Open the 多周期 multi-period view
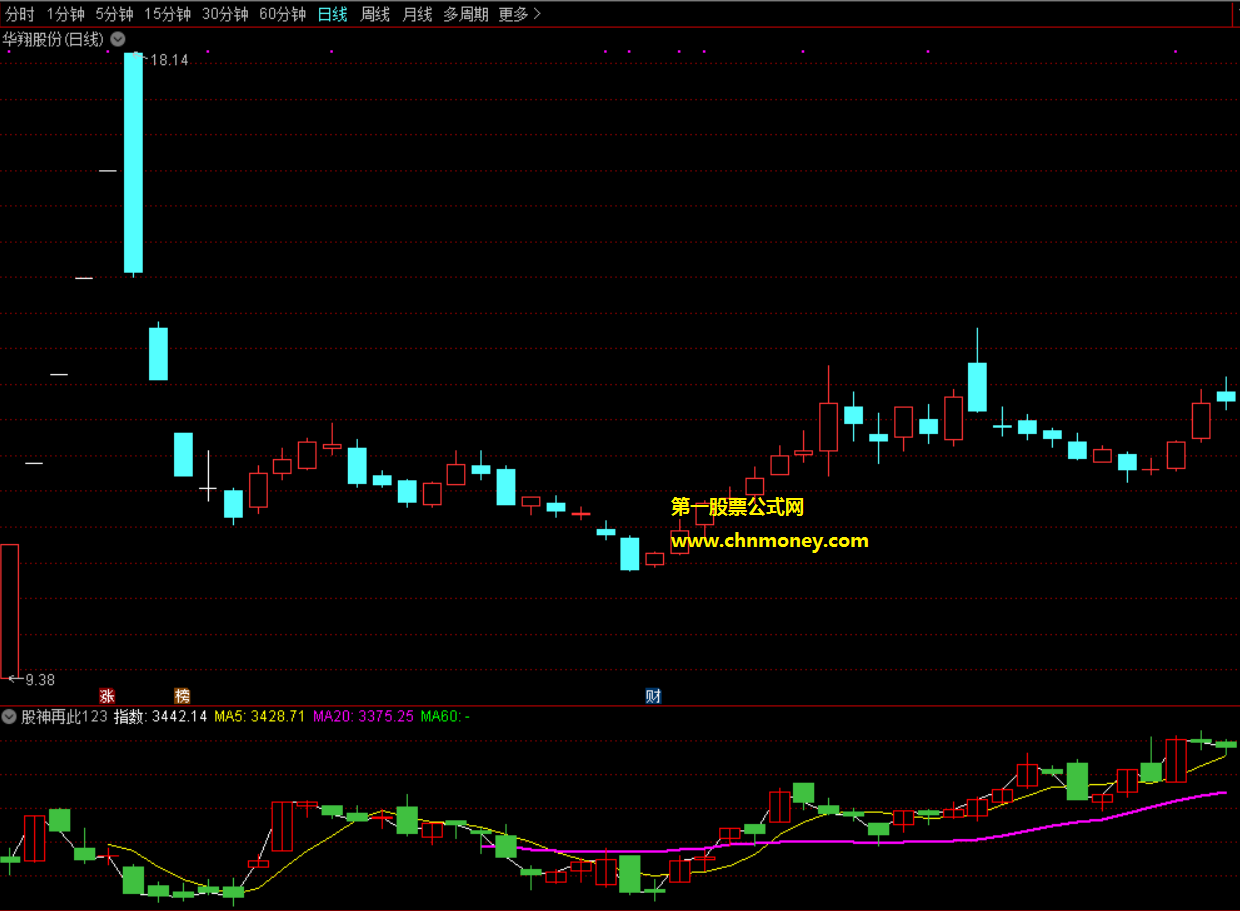Viewport: 1240px width, 911px height. (x=466, y=14)
